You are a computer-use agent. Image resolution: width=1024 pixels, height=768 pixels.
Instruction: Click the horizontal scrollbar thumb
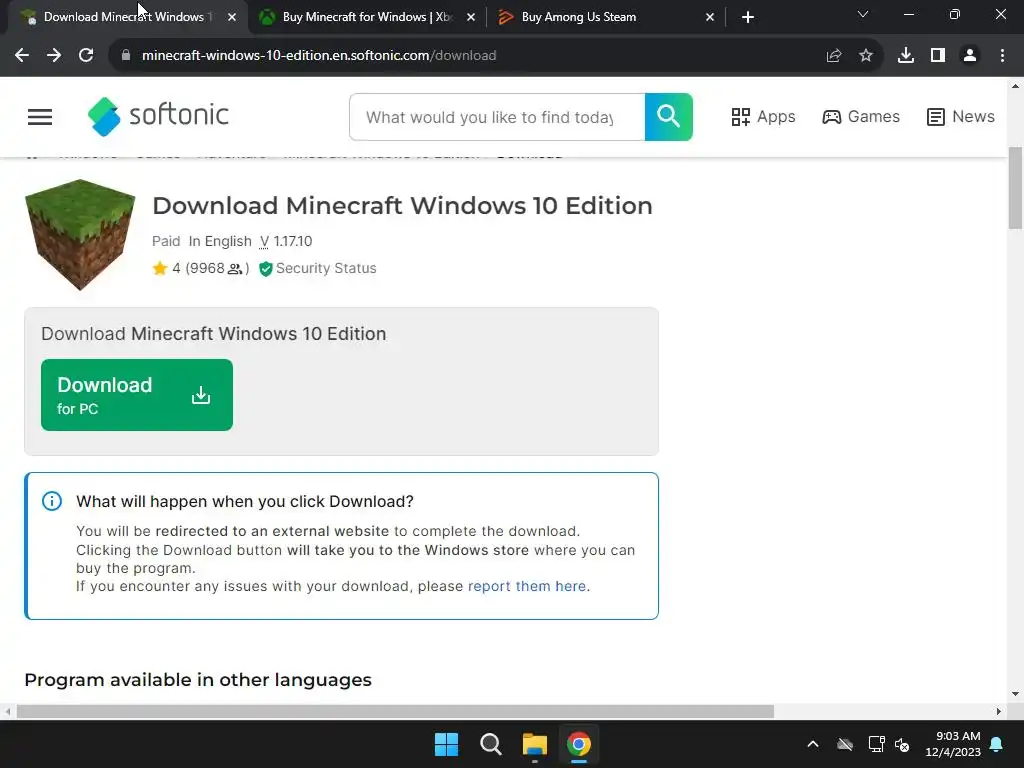click(395, 711)
